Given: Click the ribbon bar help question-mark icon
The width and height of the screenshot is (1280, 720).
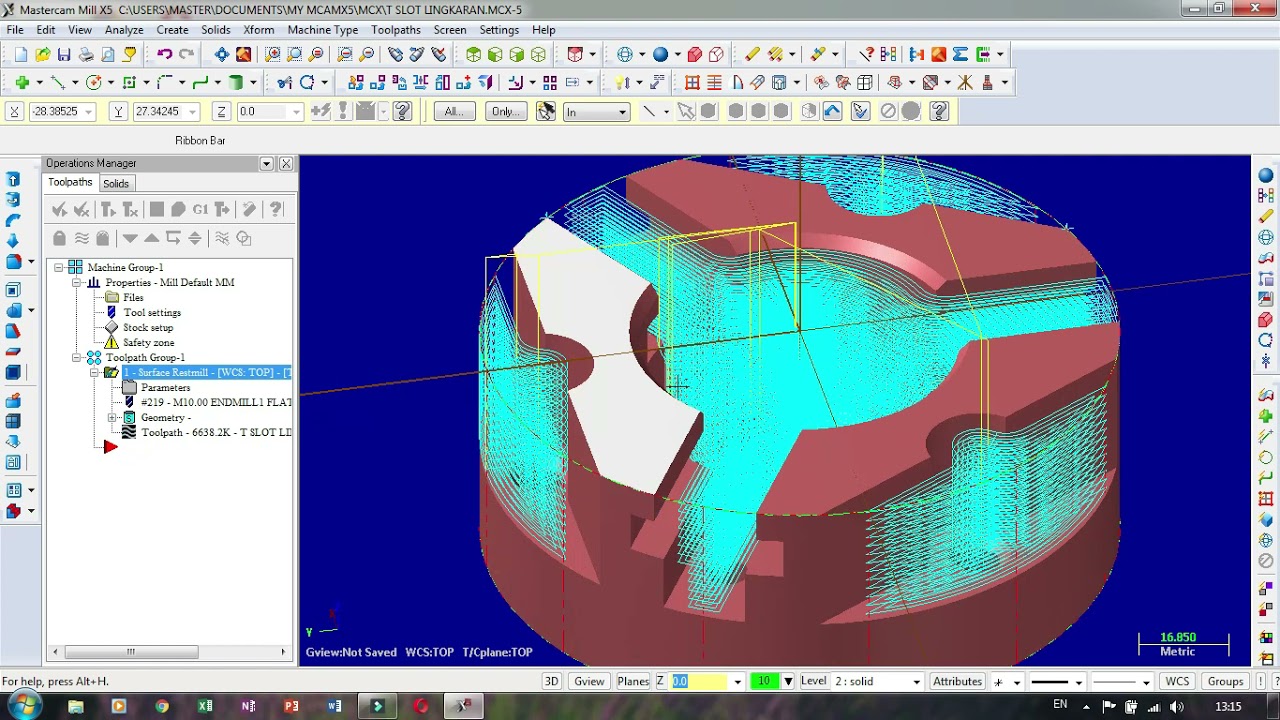Looking at the screenshot, I should tap(939, 111).
